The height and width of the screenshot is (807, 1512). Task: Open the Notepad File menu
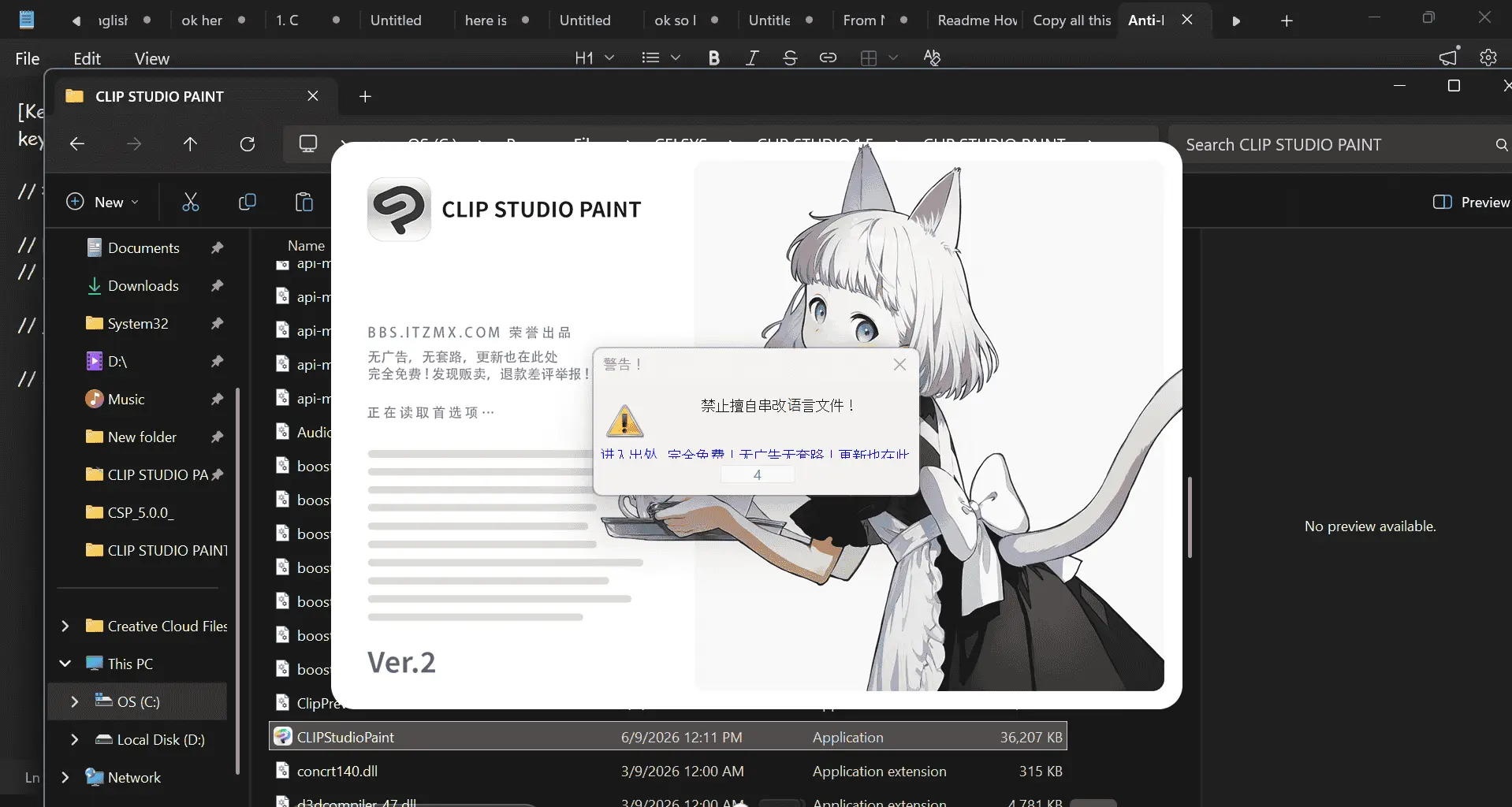(28, 58)
